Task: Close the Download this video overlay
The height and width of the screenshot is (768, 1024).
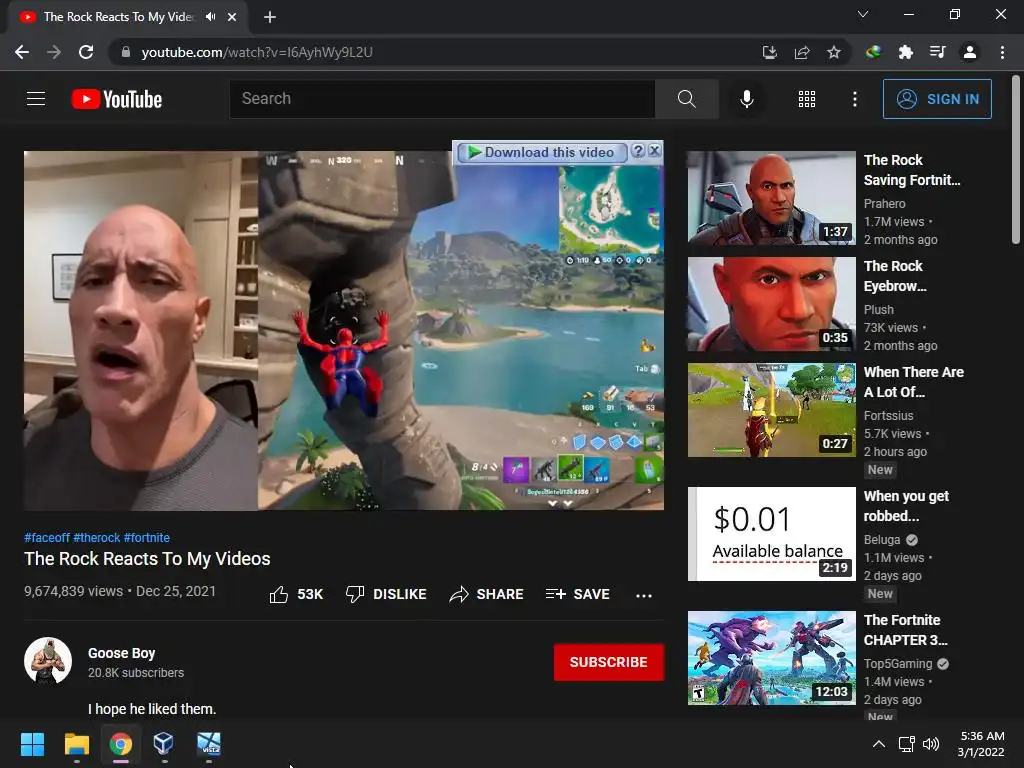Action: pos(654,151)
